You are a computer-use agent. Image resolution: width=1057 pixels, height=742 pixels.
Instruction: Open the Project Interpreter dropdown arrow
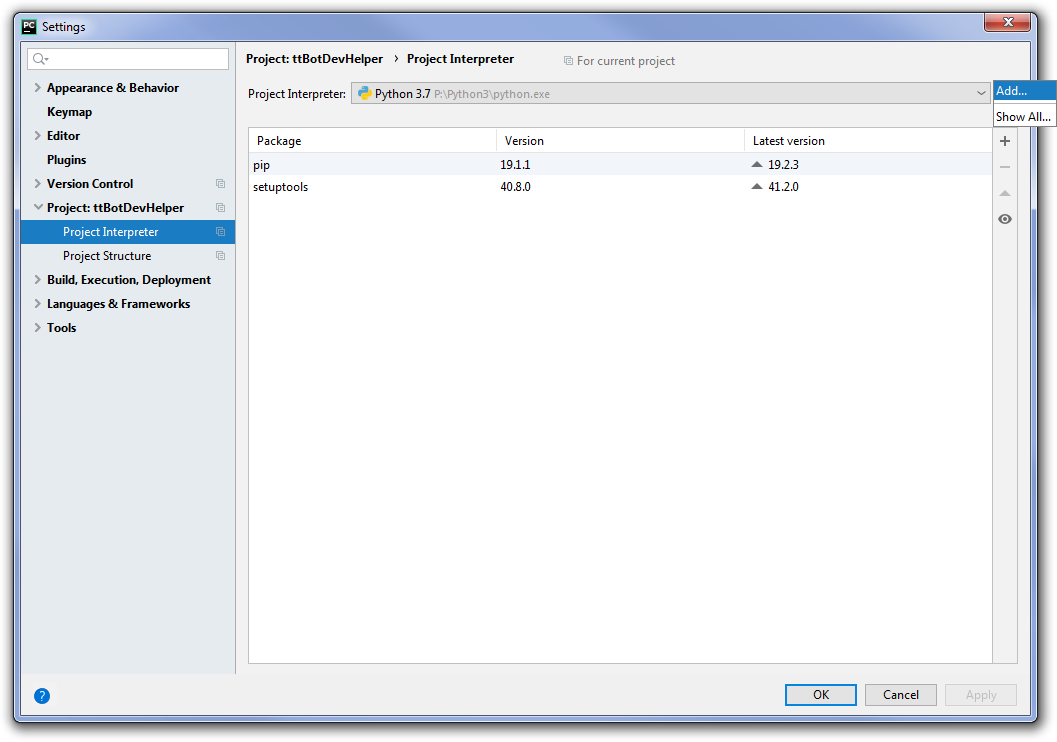[x=981, y=93]
